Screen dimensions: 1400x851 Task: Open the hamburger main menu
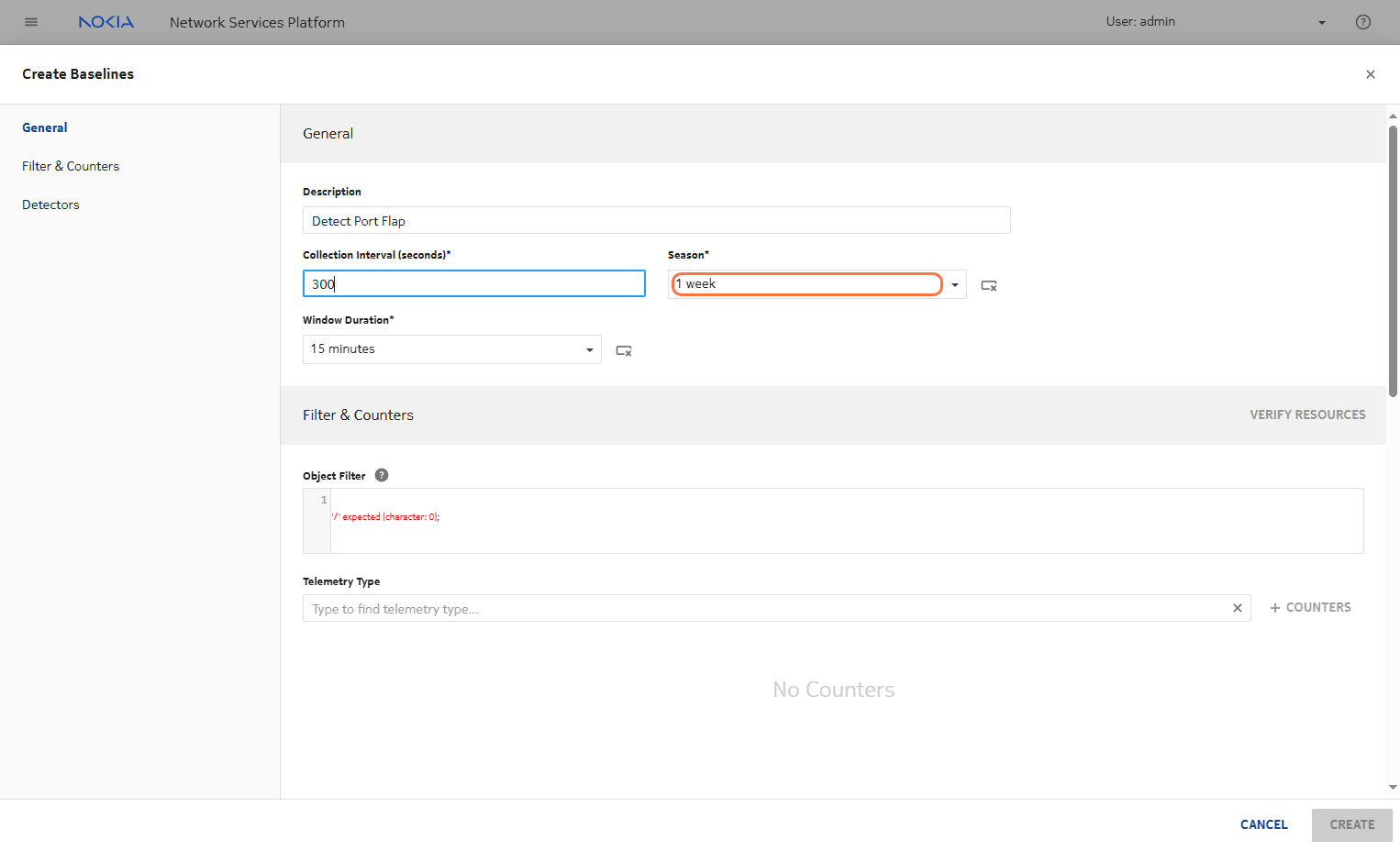point(31,22)
